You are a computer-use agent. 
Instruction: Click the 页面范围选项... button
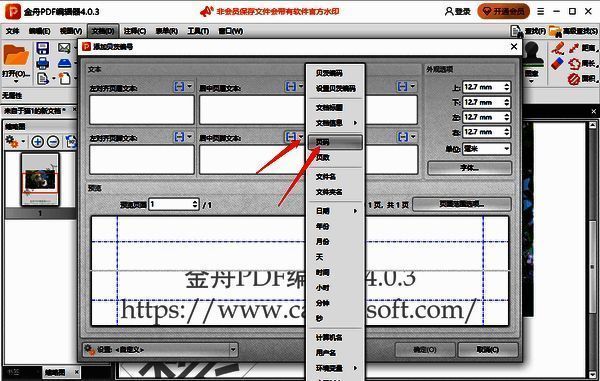click(462, 204)
